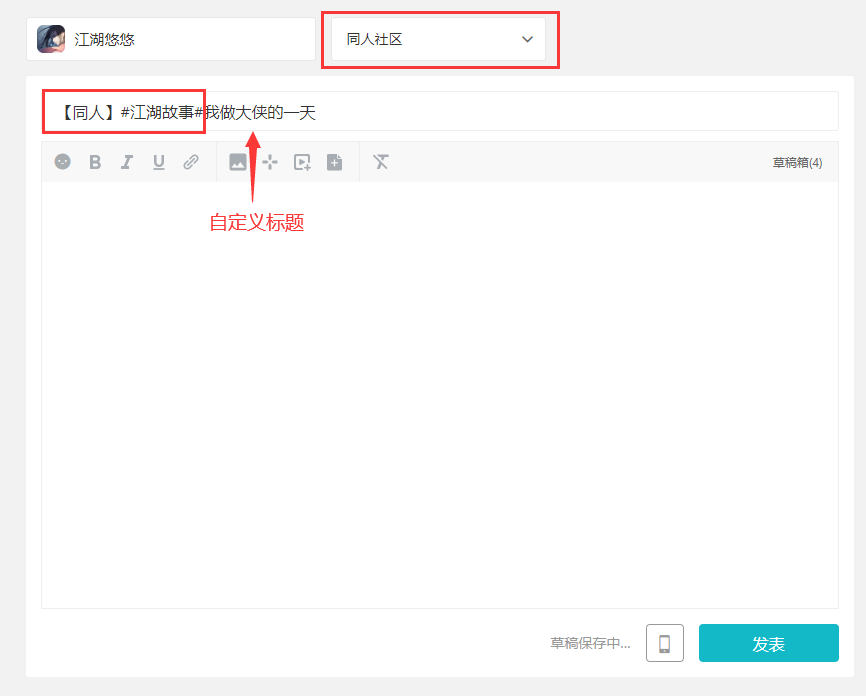Insert an image into the post
This screenshot has width=866, height=696.
[237, 161]
